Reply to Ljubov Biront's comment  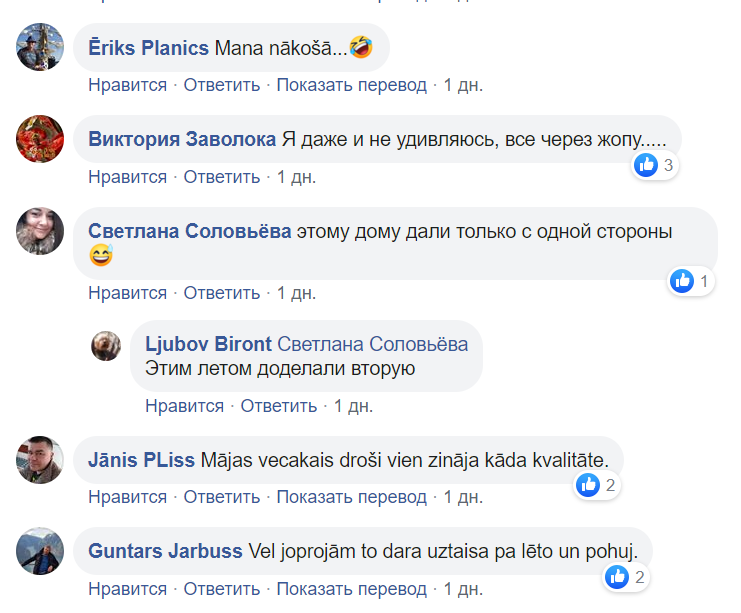tap(279, 406)
